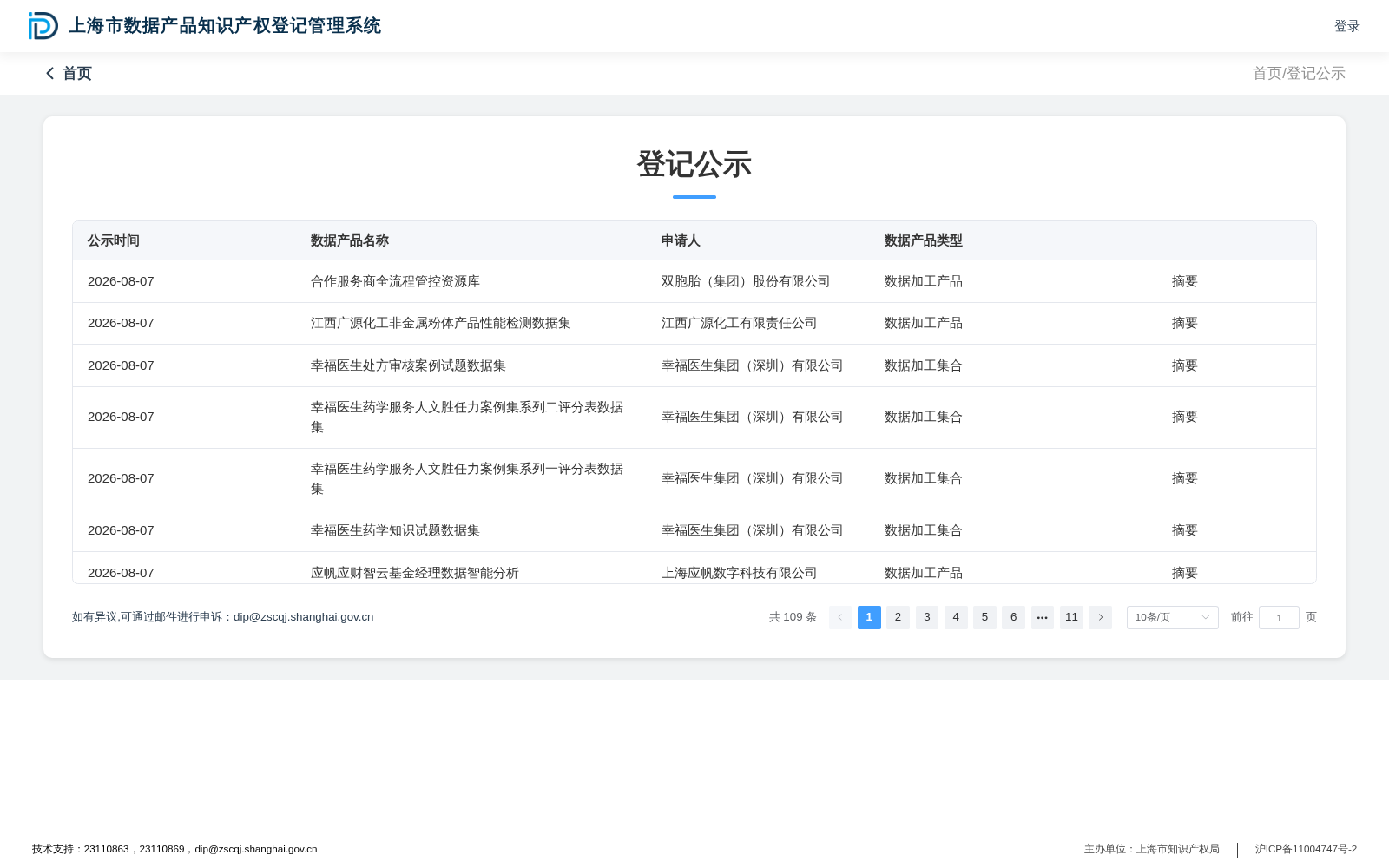This screenshot has height=868, width=1389.
Task: Open 摘要 for 江西广源化工非金属粉体产品性能检测数据集
Action: 1184,323
